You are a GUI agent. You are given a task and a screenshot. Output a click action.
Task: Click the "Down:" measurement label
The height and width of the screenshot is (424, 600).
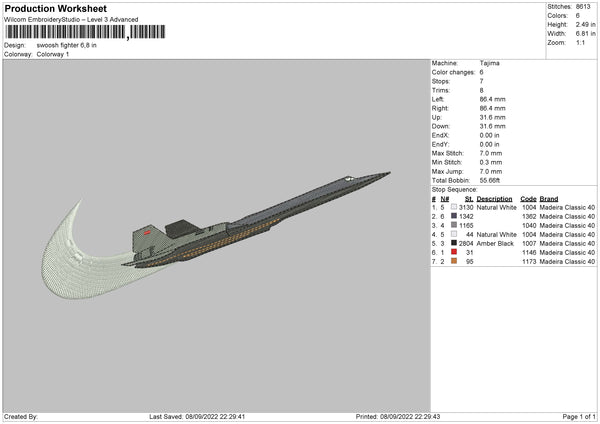[441, 126]
